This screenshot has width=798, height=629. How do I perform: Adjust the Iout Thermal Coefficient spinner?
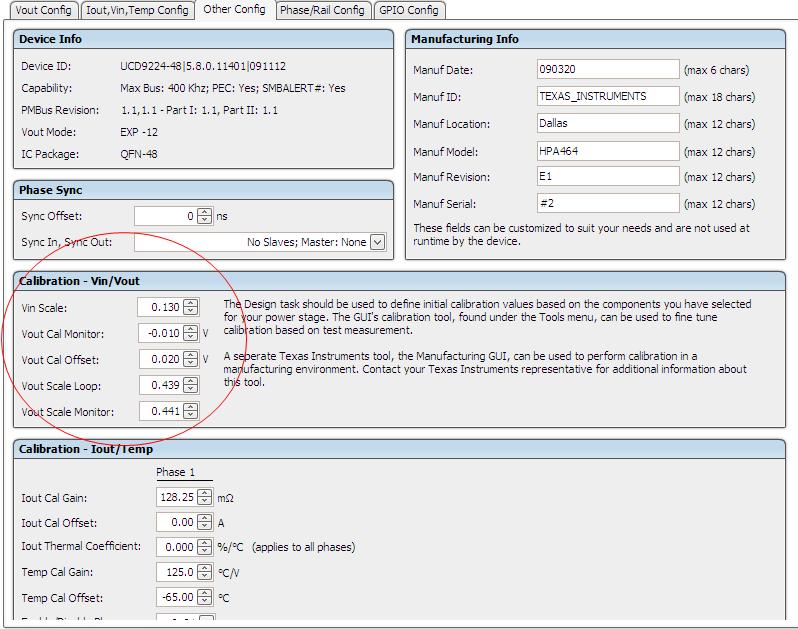point(205,547)
